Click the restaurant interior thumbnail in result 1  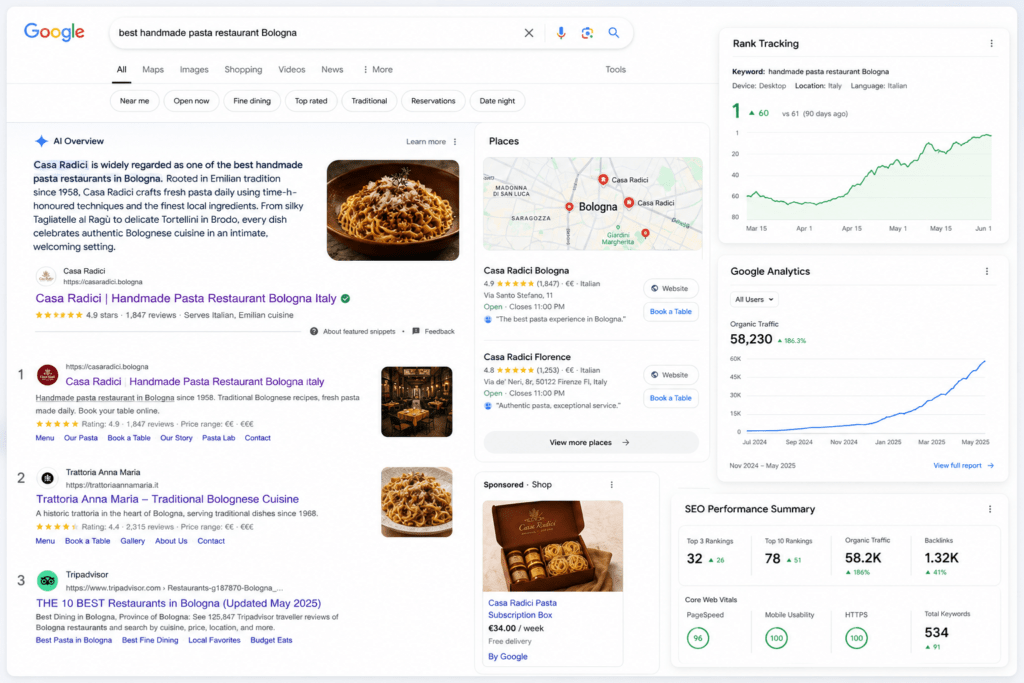pyautogui.click(x=417, y=402)
